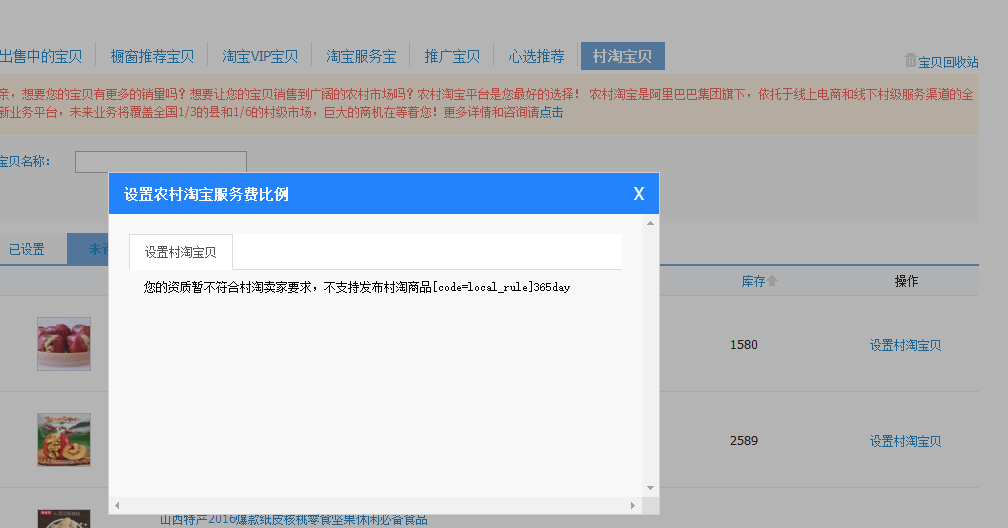Open the red apples product thumbnail
This screenshot has width=1008, height=528.
(64, 343)
